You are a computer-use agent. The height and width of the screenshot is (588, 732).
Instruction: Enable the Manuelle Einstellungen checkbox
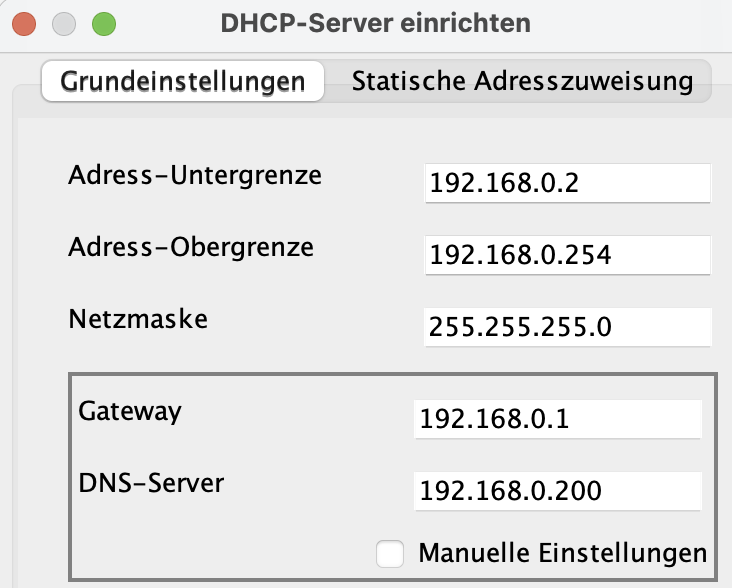(x=390, y=553)
